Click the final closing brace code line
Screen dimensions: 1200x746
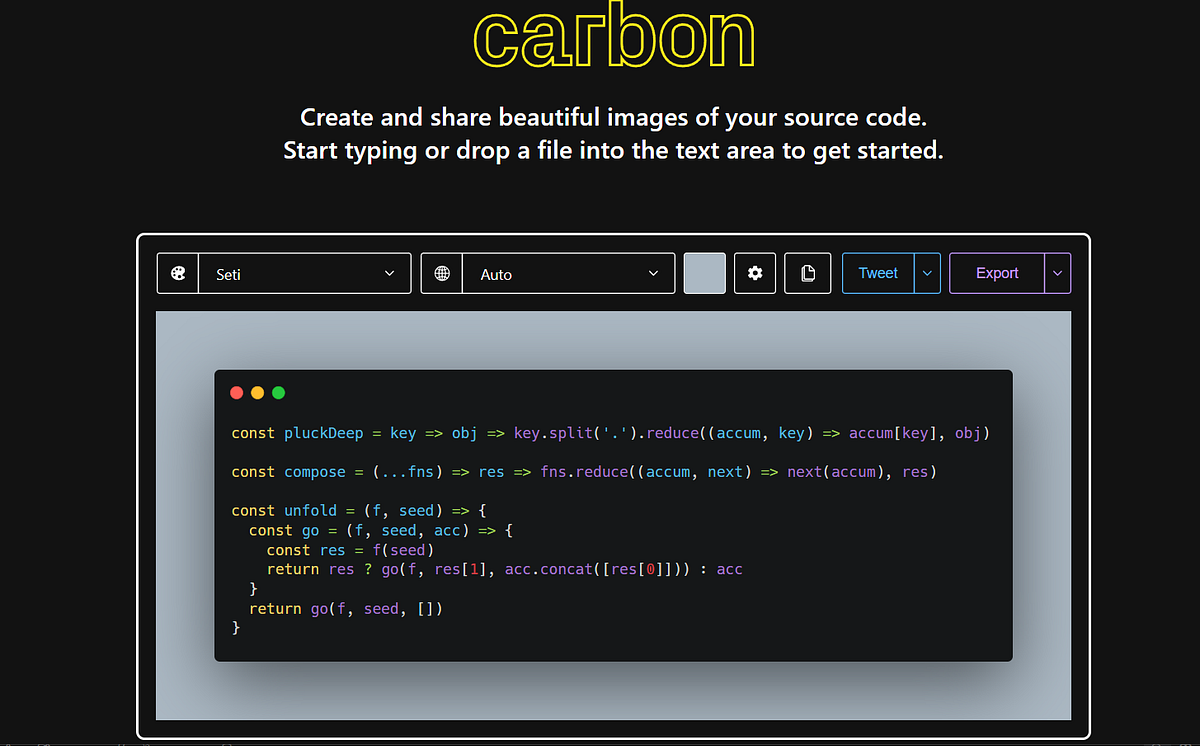click(236, 628)
